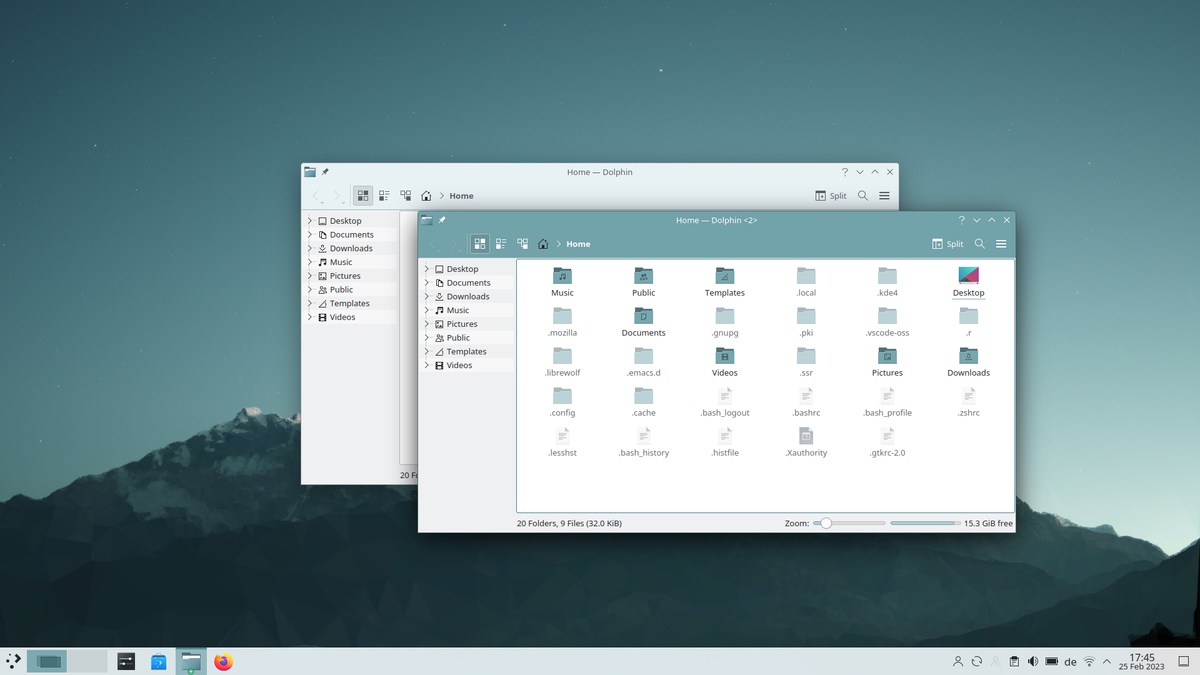Viewport: 1200px width, 675px height.
Task: Click Home breadcrumb text in Dolphin <2>
Action: point(578,244)
